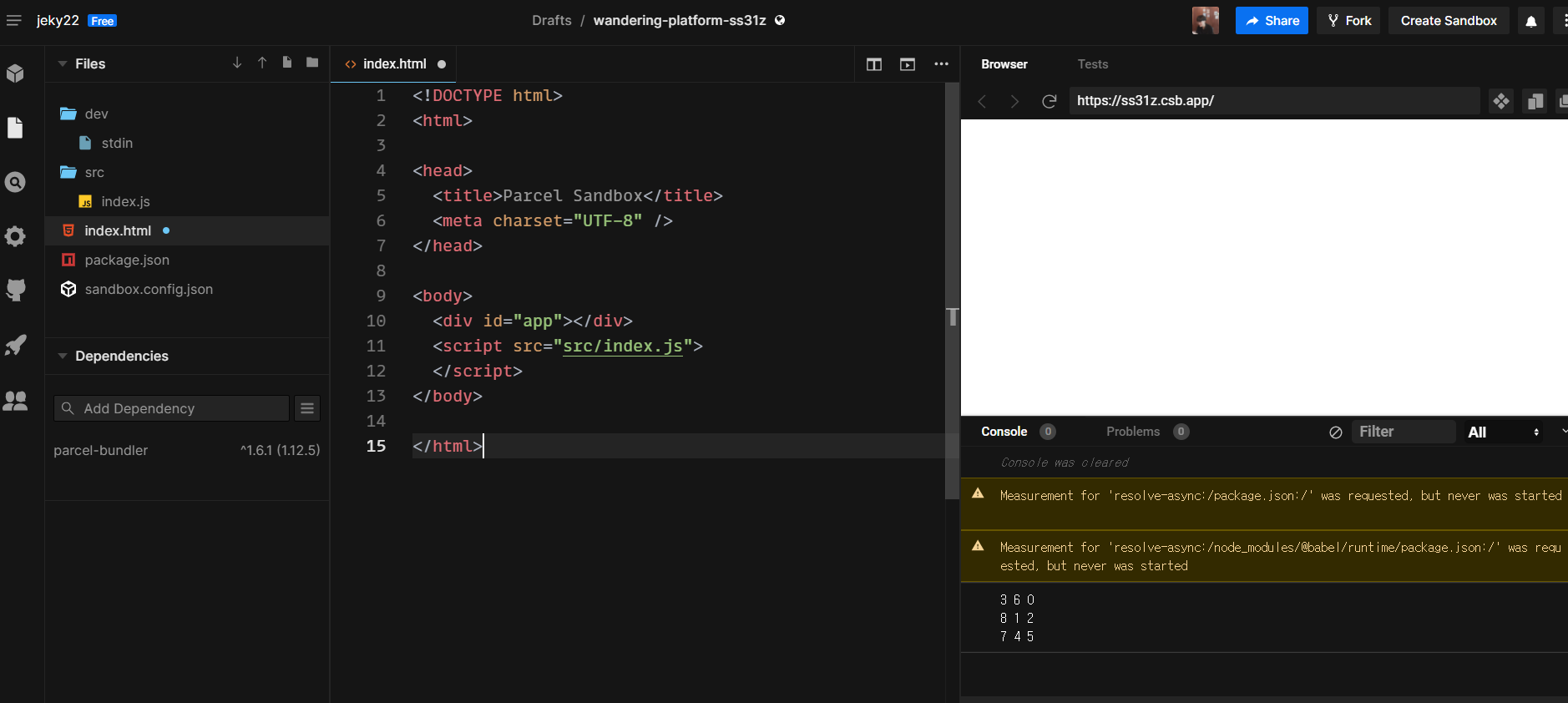Click line number 9 in gutter
Viewport: 1568px width, 703px height.
tap(381, 296)
